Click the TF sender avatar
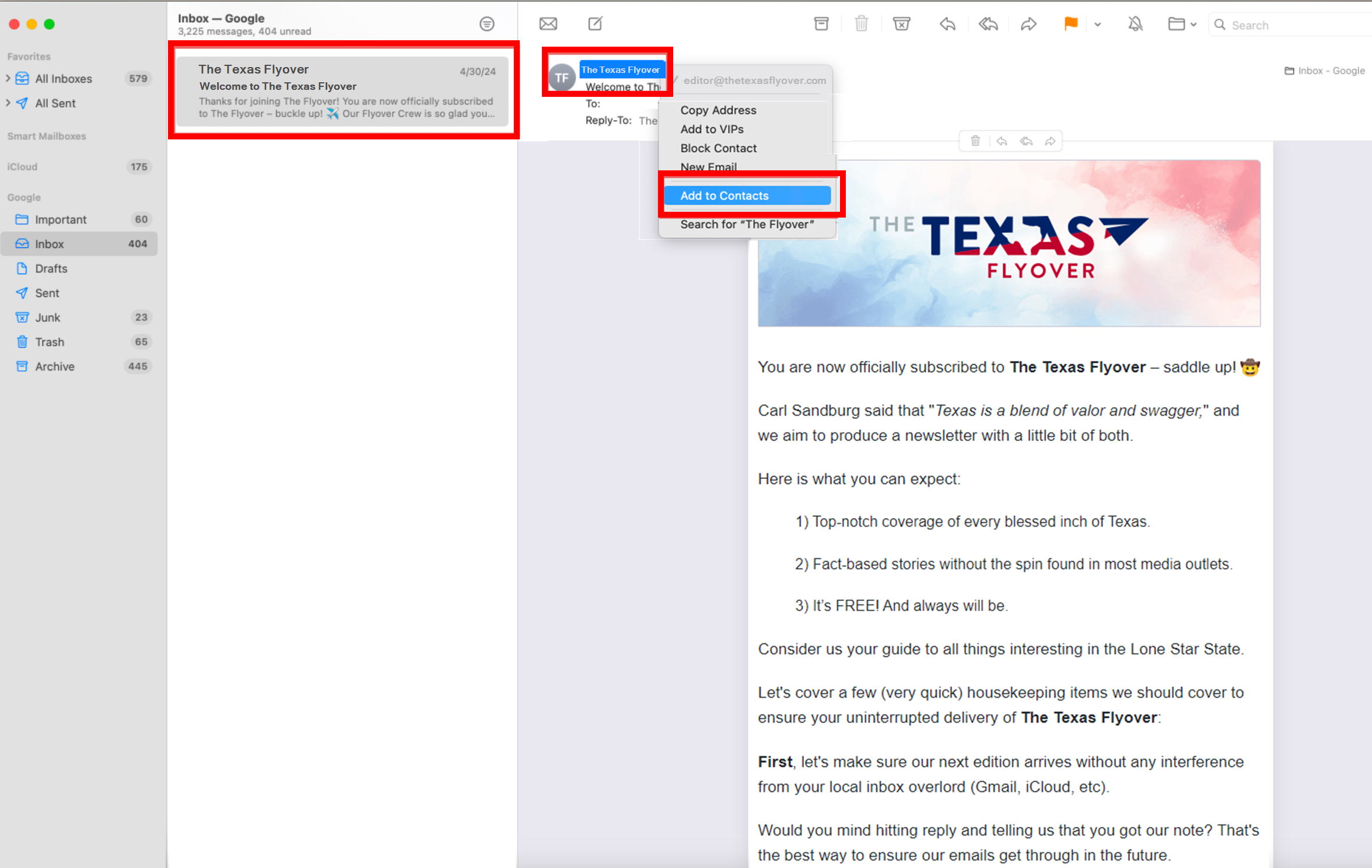Image resolution: width=1372 pixels, height=868 pixels. pyautogui.click(x=562, y=78)
